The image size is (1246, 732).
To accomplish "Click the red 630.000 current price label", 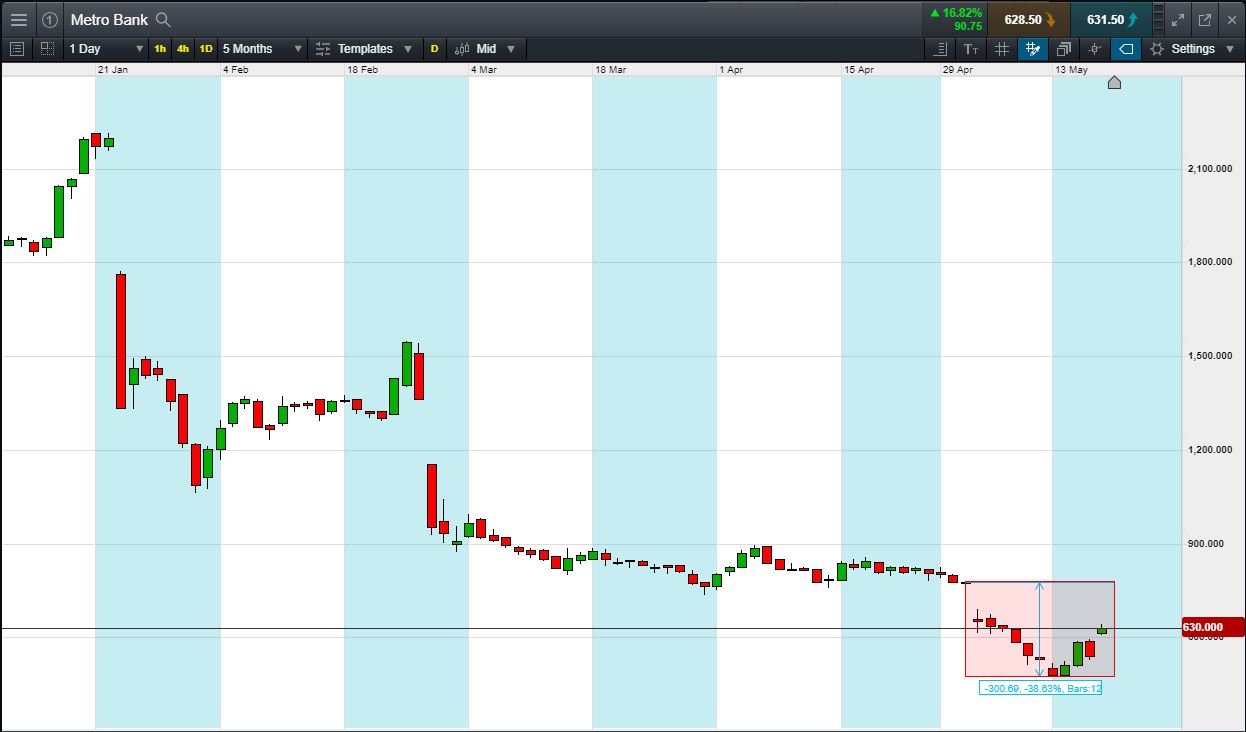I will click(1212, 628).
